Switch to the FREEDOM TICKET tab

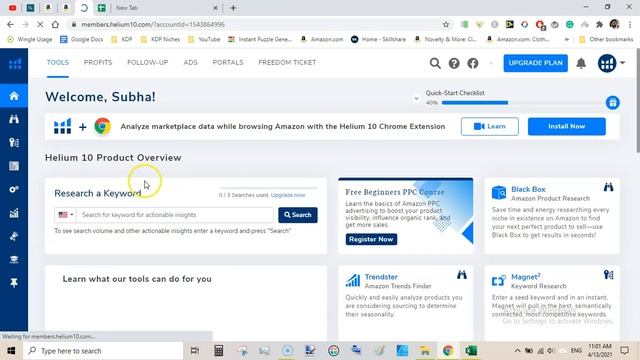pyautogui.click(x=287, y=62)
